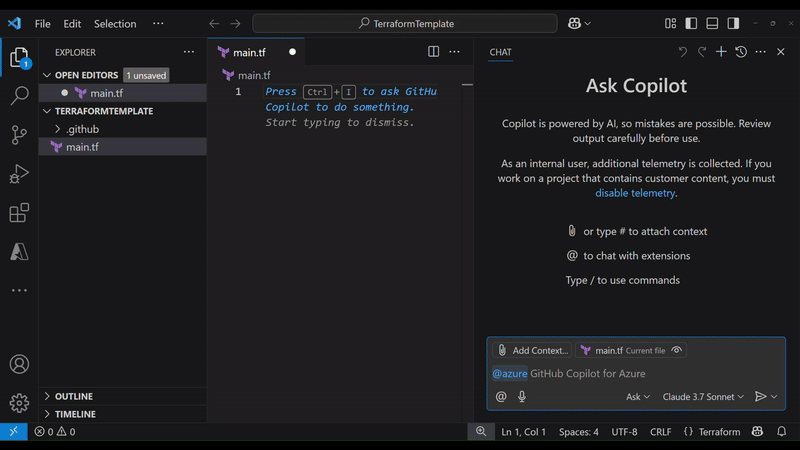Viewport: 800px width, 450px height.
Task: Start a new chat
Action: (721, 52)
